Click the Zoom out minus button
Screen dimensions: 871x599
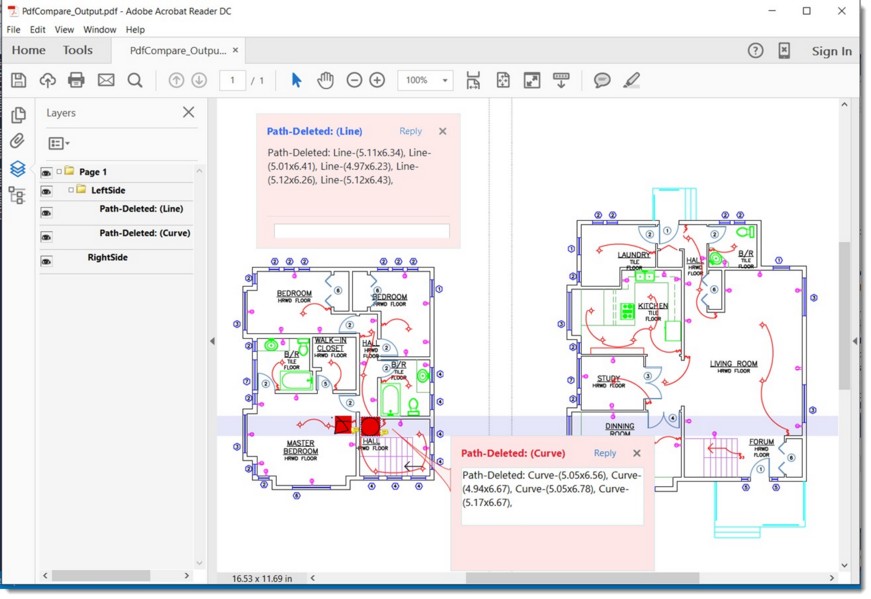354,80
